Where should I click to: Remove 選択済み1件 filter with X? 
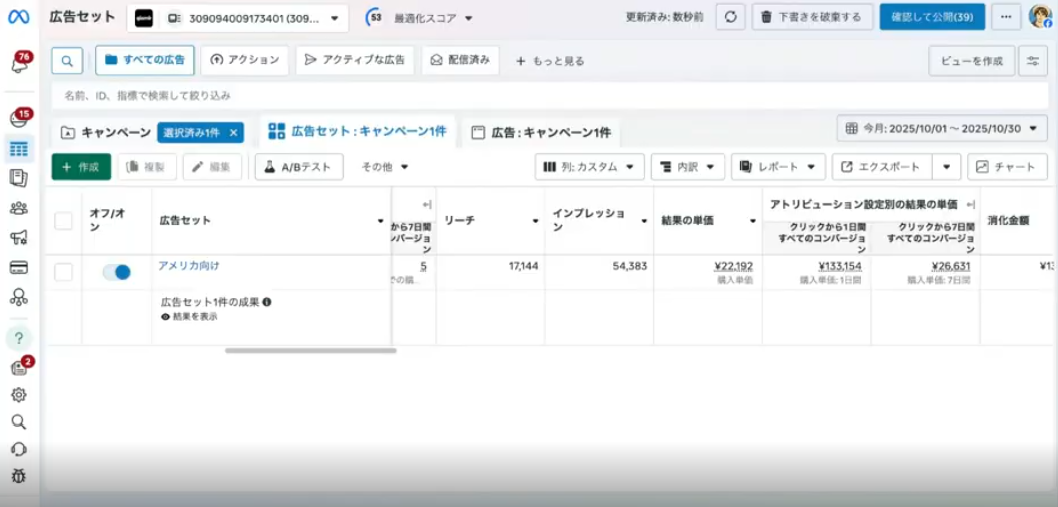click(233, 132)
